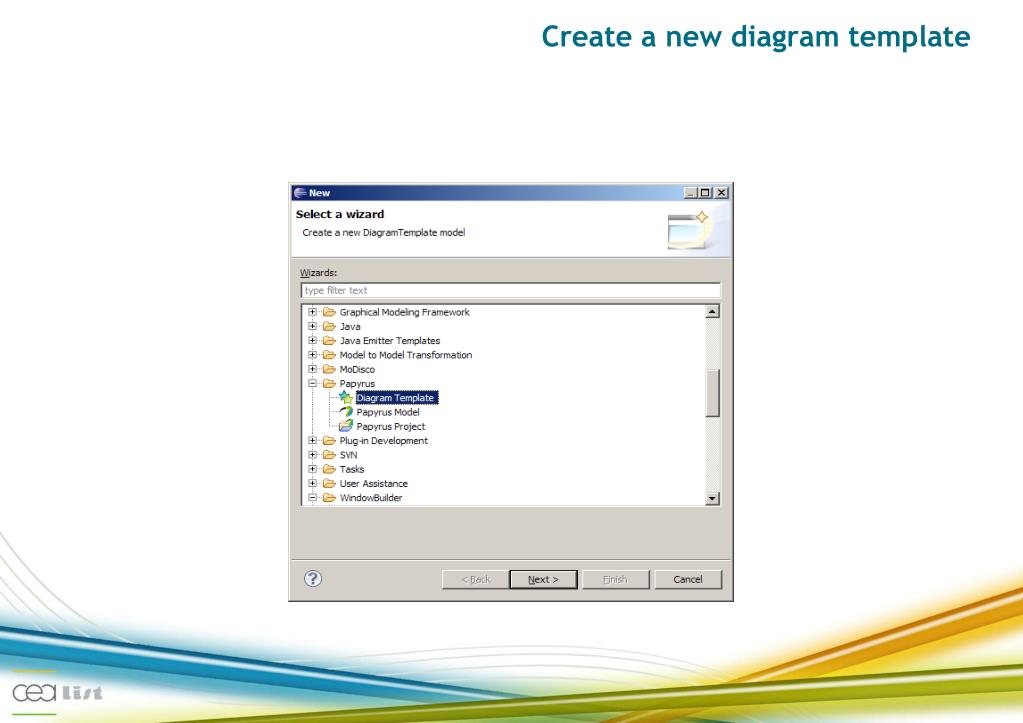Open the help question mark icon

pyautogui.click(x=313, y=578)
